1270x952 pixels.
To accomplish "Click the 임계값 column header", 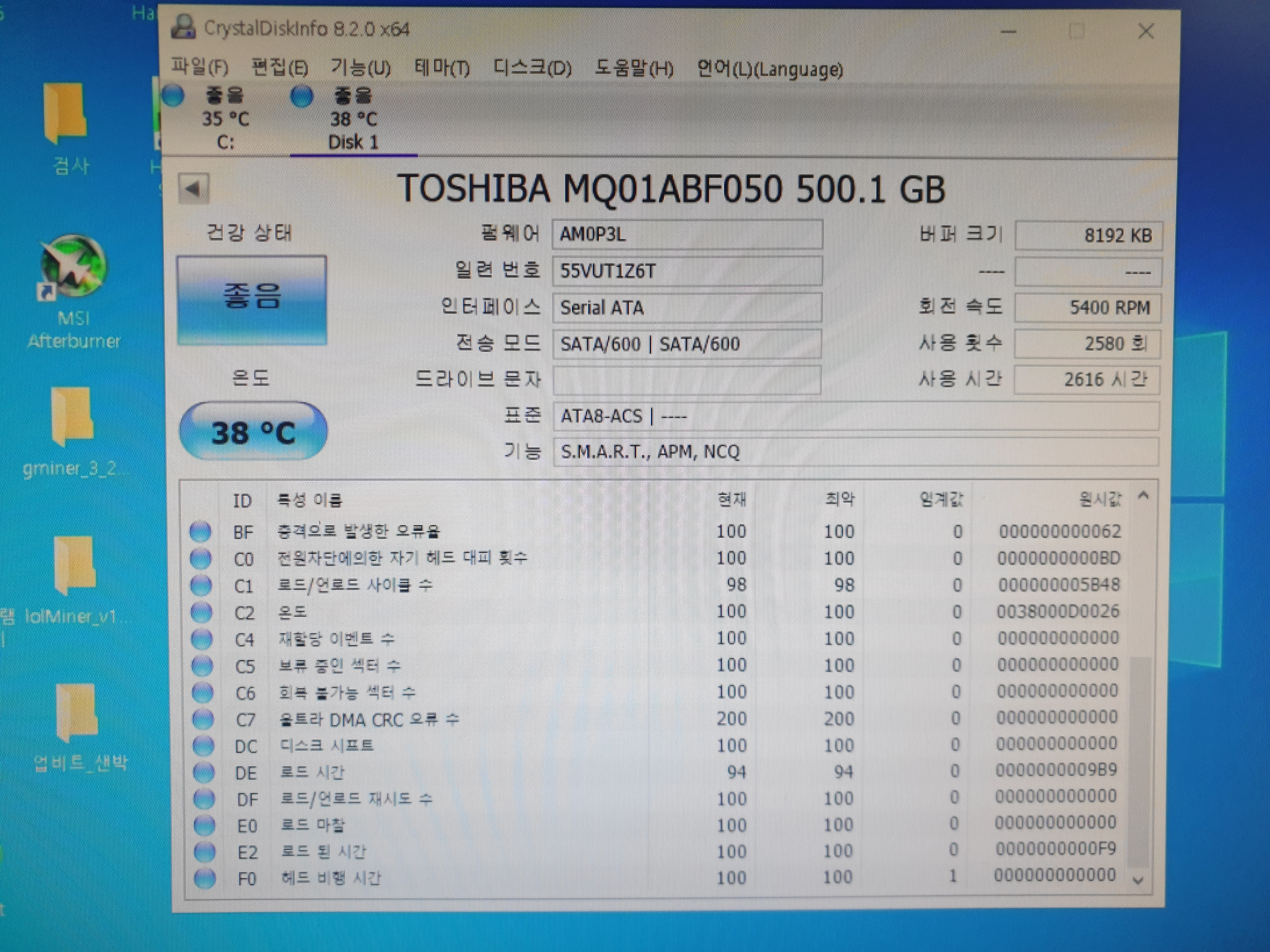I will coord(941,499).
